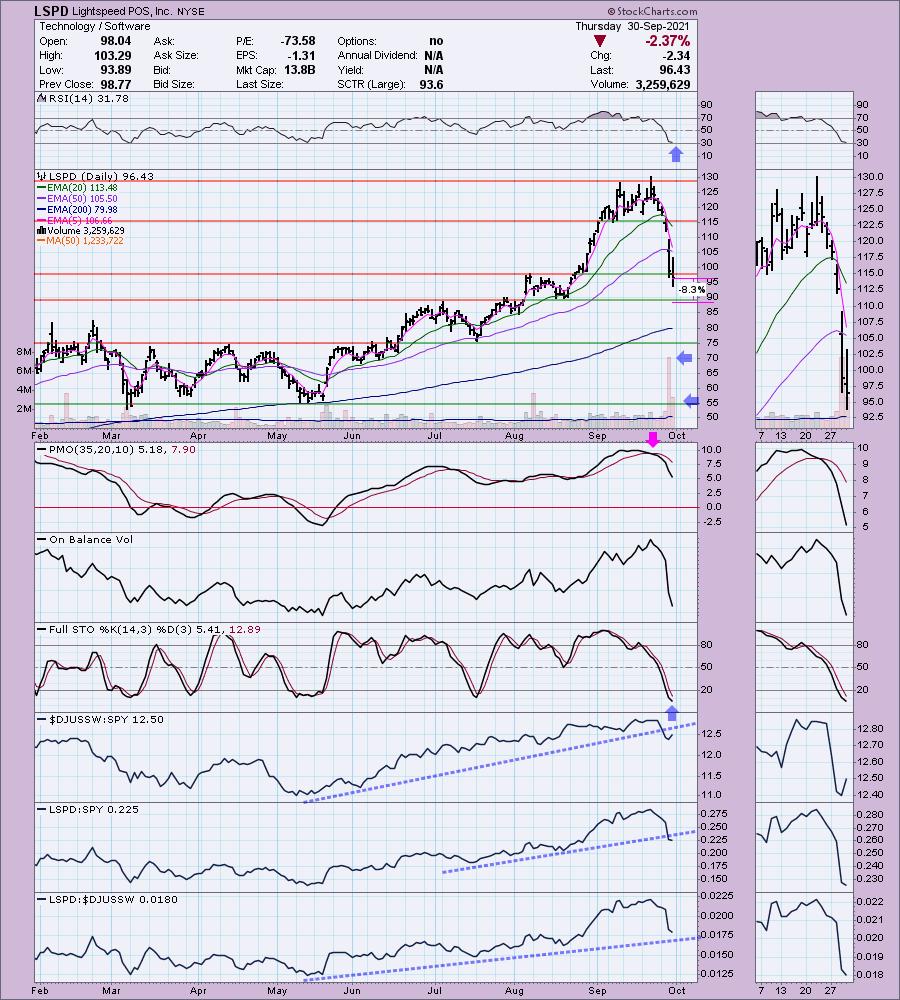Click the LSPD (Daily) 96.43 legend
900x1000 pixels.
[x=101, y=176]
